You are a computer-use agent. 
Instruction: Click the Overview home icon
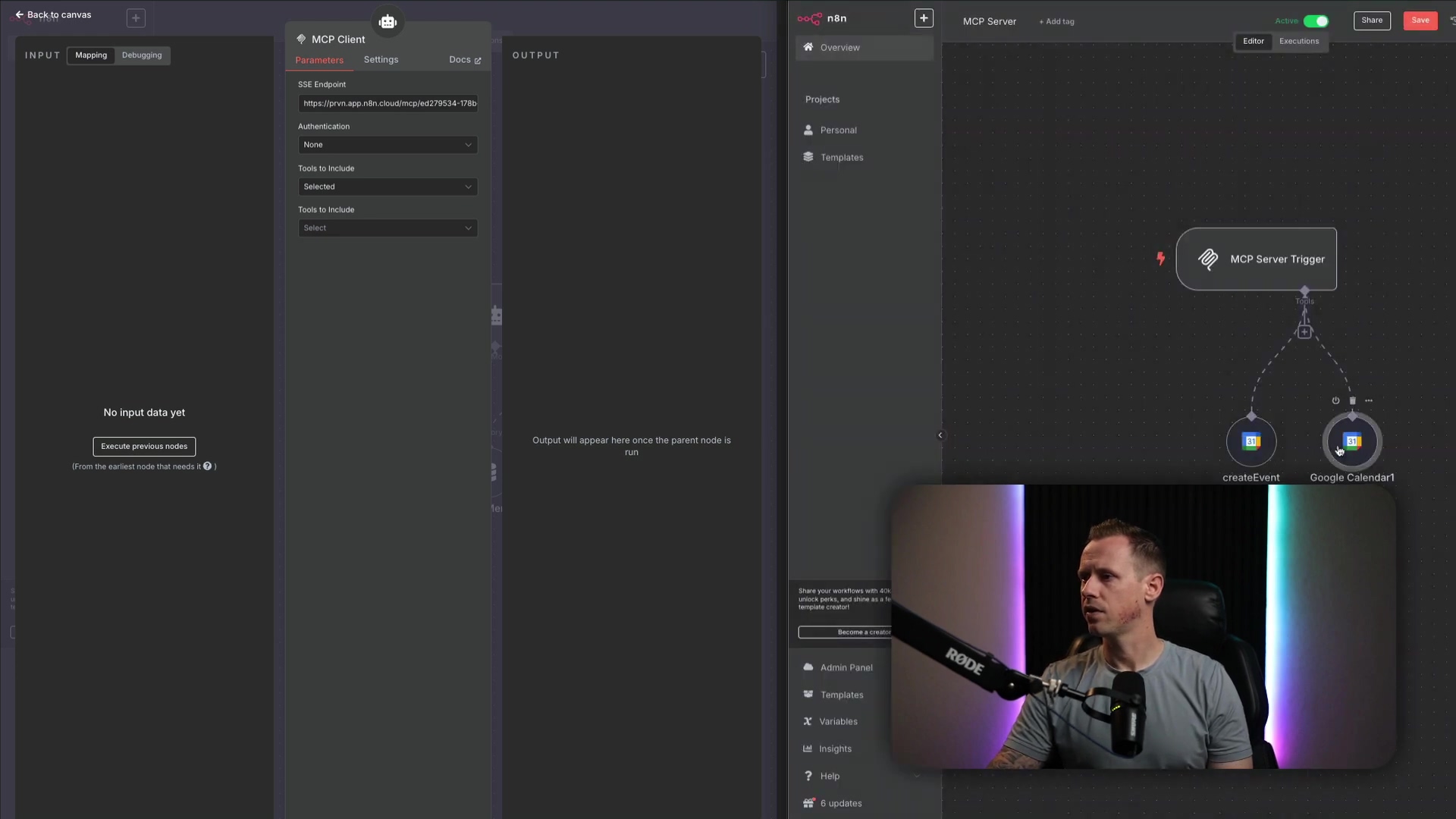pyautogui.click(x=808, y=47)
